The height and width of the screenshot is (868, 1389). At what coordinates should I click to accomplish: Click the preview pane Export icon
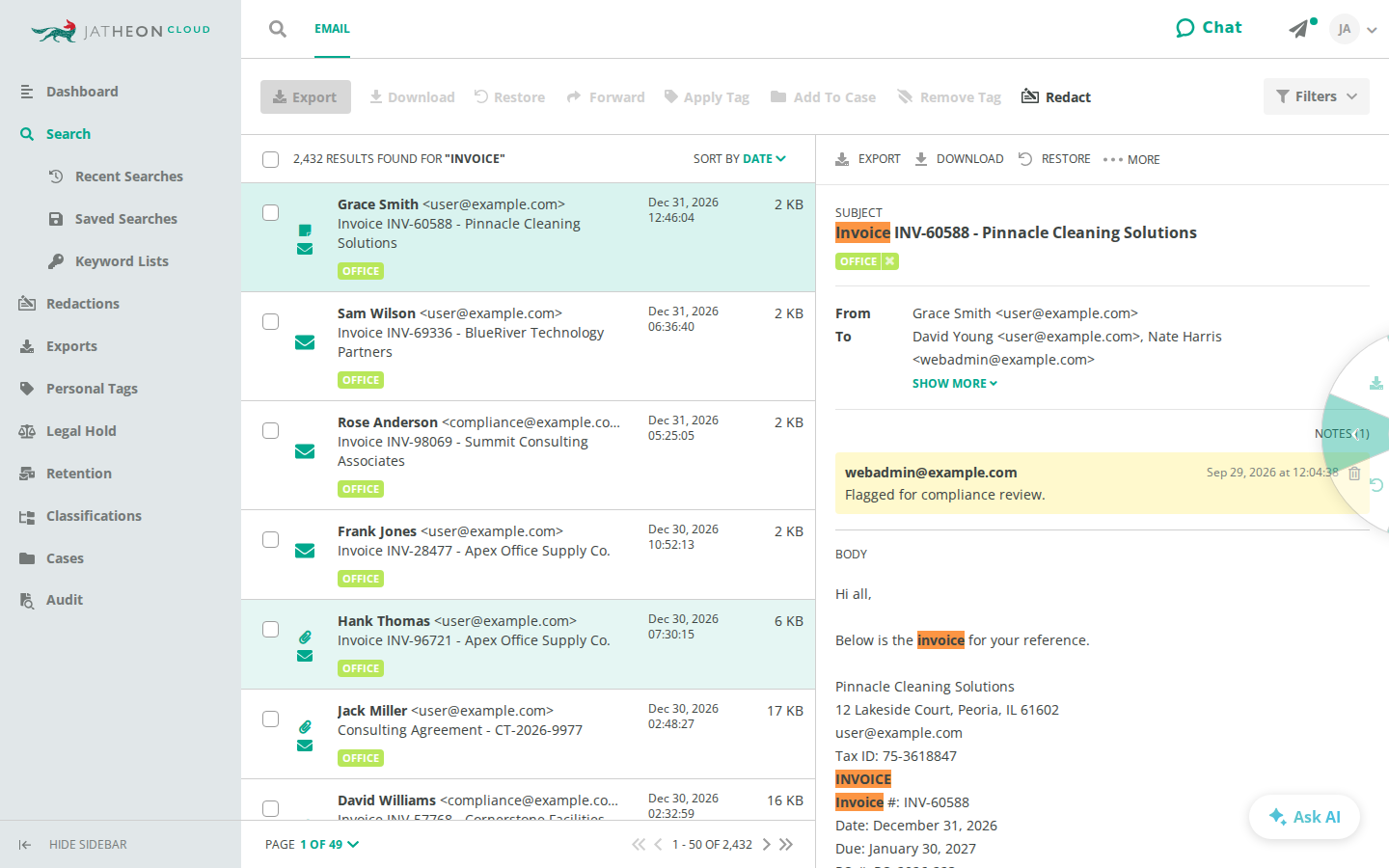(x=842, y=159)
